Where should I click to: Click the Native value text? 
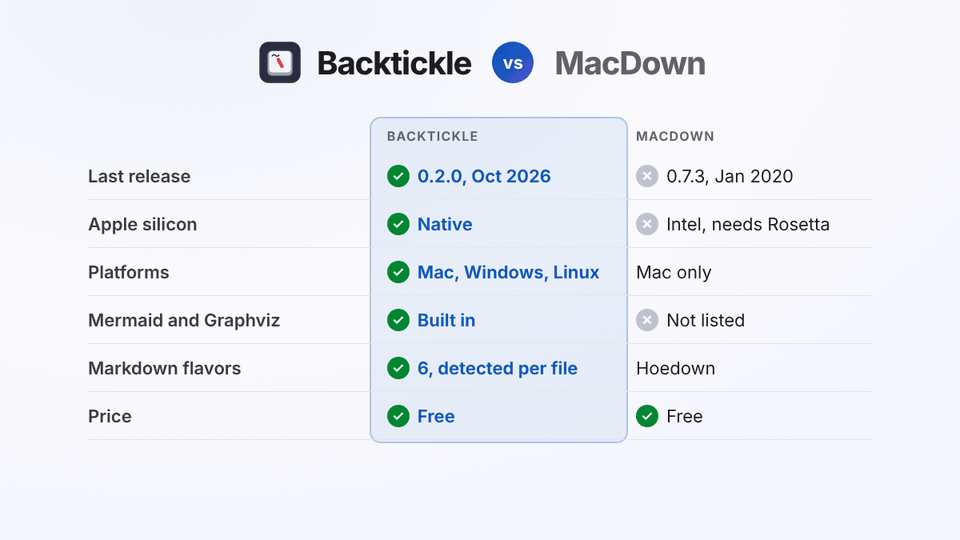pyautogui.click(x=444, y=224)
